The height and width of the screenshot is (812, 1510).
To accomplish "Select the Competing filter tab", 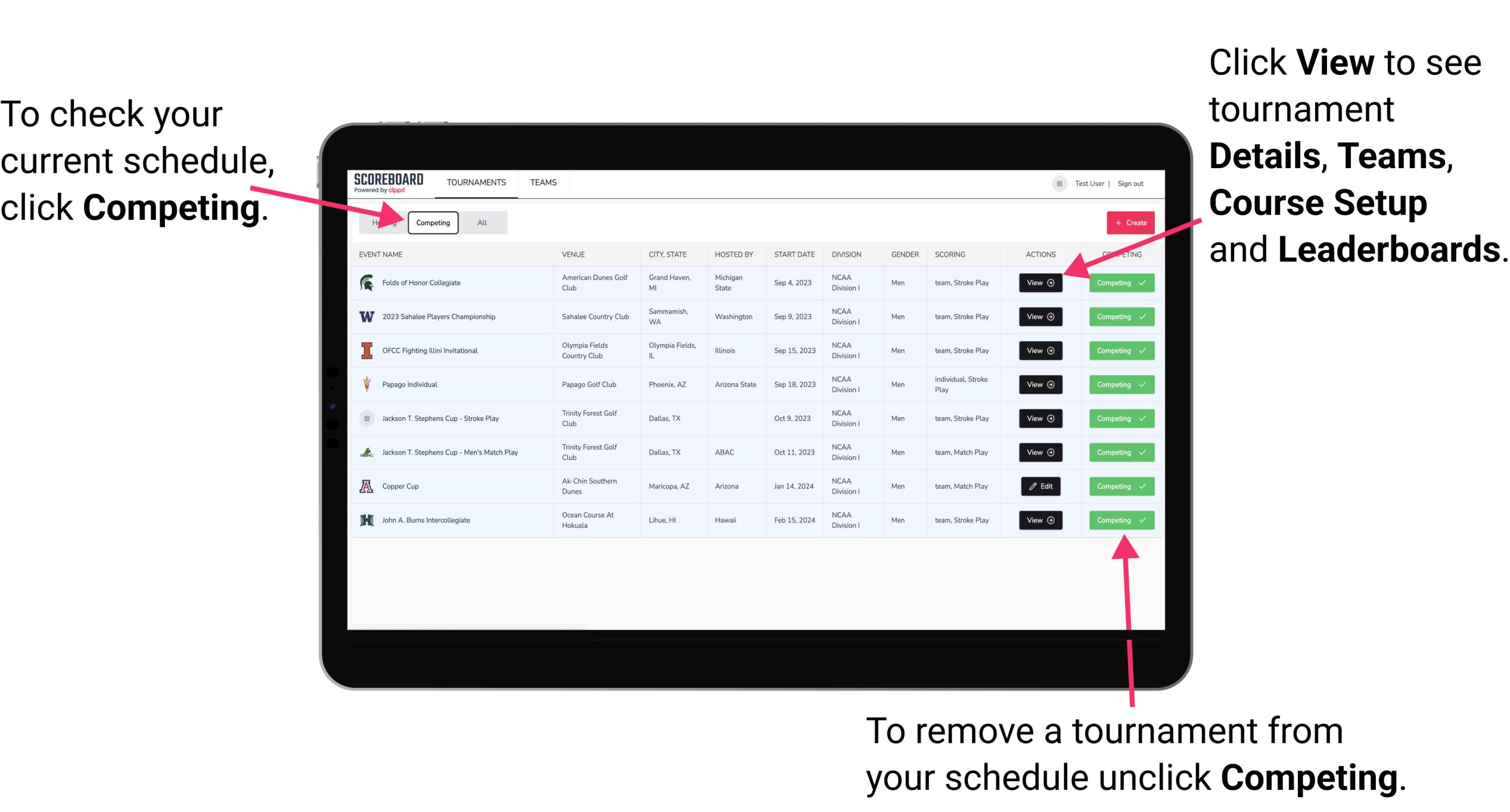I will pyautogui.click(x=432, y=222).
